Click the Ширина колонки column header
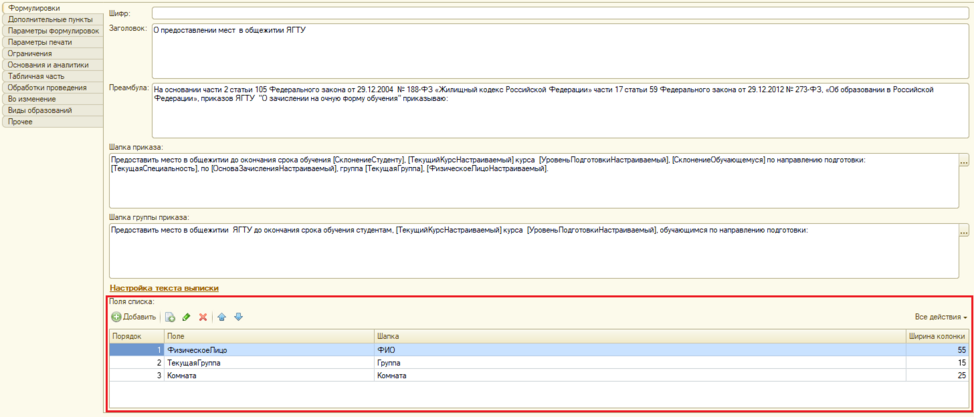The image size is (974, 417). pos(937,336)
